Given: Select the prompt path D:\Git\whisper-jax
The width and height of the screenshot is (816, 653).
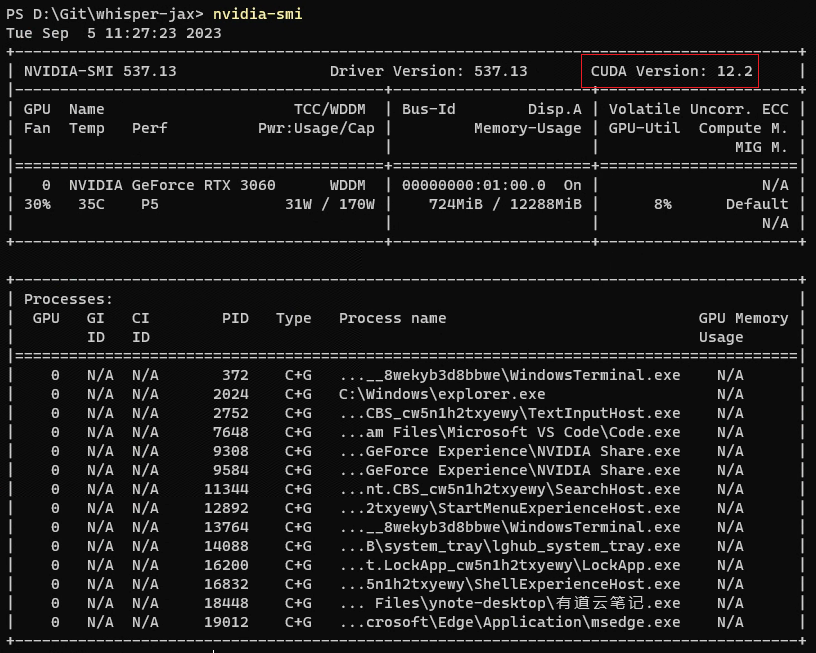Looking at the screenshot, I should [x=114, y=14].
